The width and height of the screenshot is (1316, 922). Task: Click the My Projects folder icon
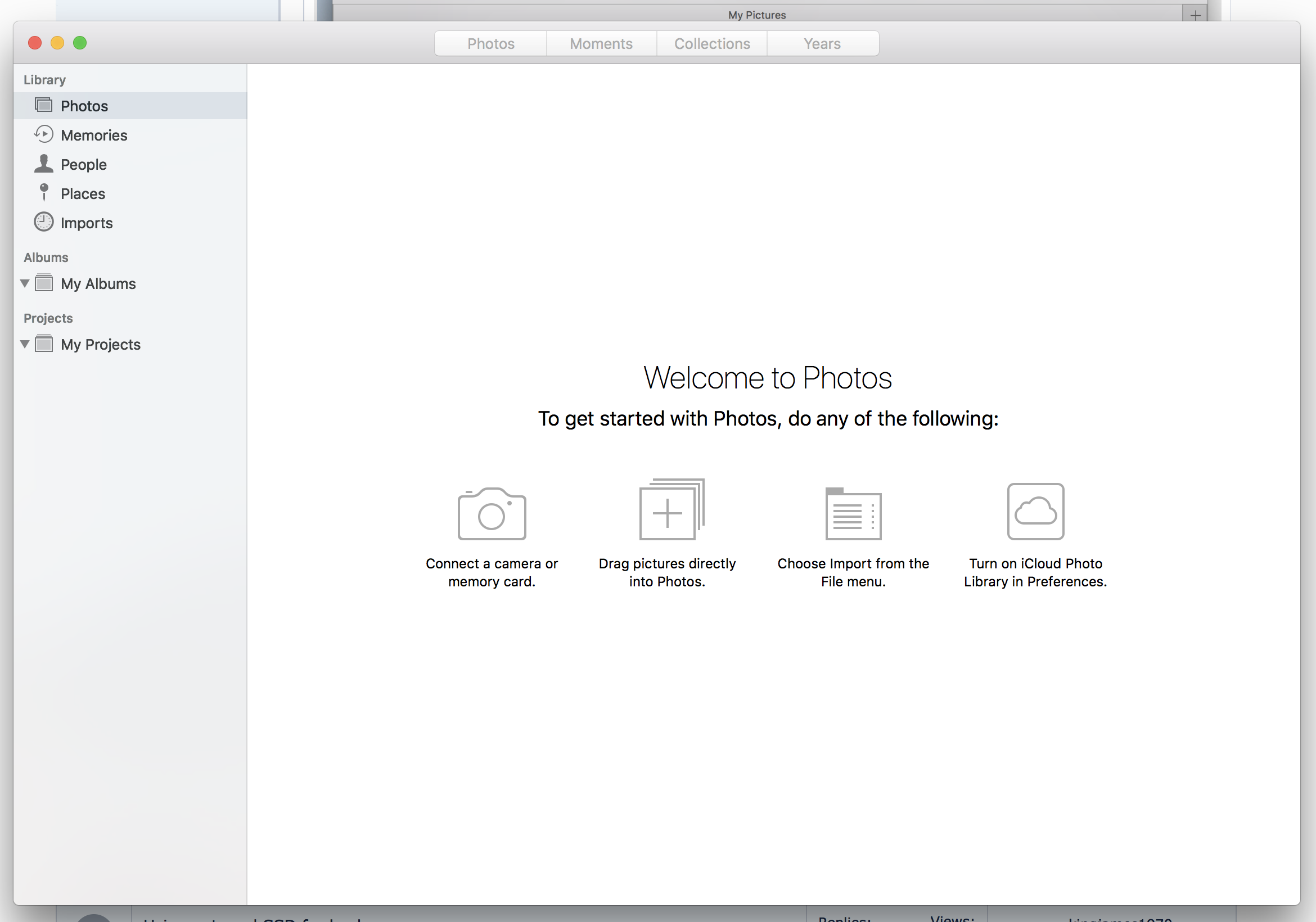43,344
